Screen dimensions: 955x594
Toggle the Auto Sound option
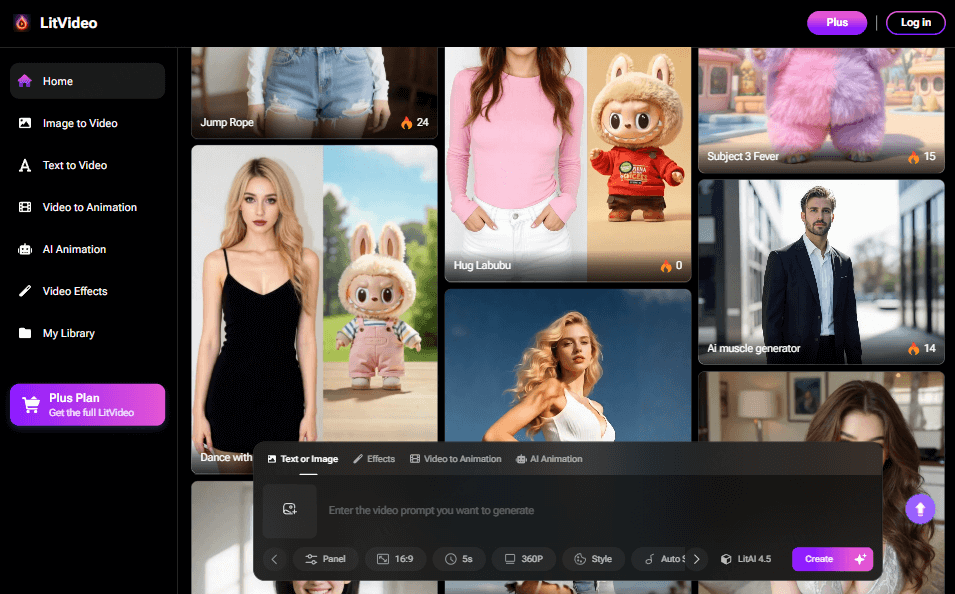pyautogui.click(x=668, y=559)
